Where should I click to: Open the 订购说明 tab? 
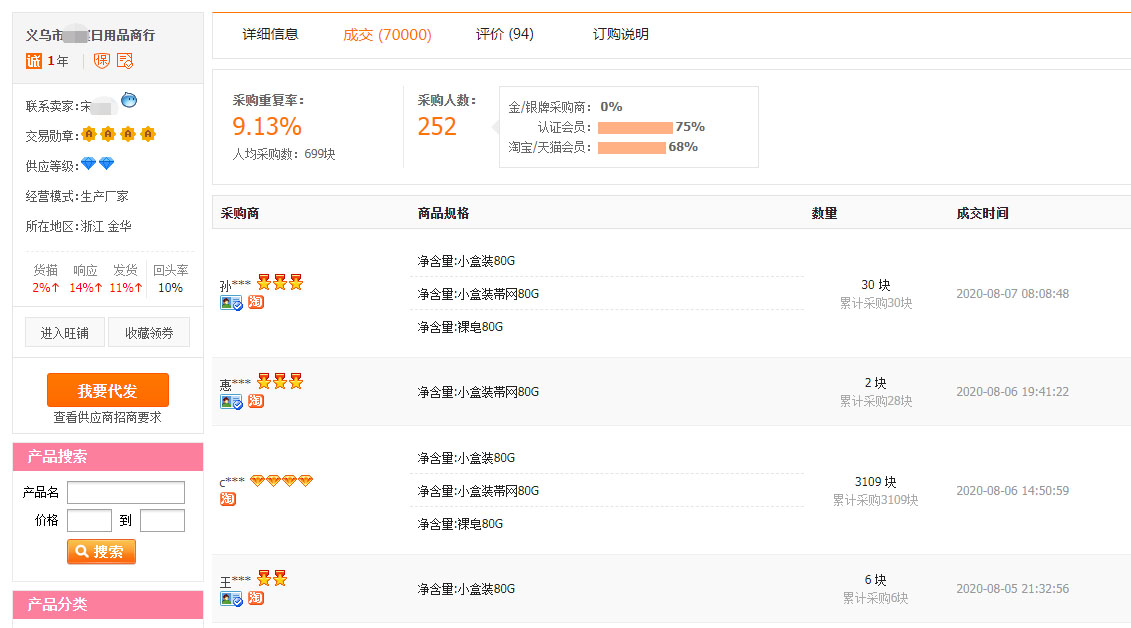pyautogui.click(x=620, y=34)
